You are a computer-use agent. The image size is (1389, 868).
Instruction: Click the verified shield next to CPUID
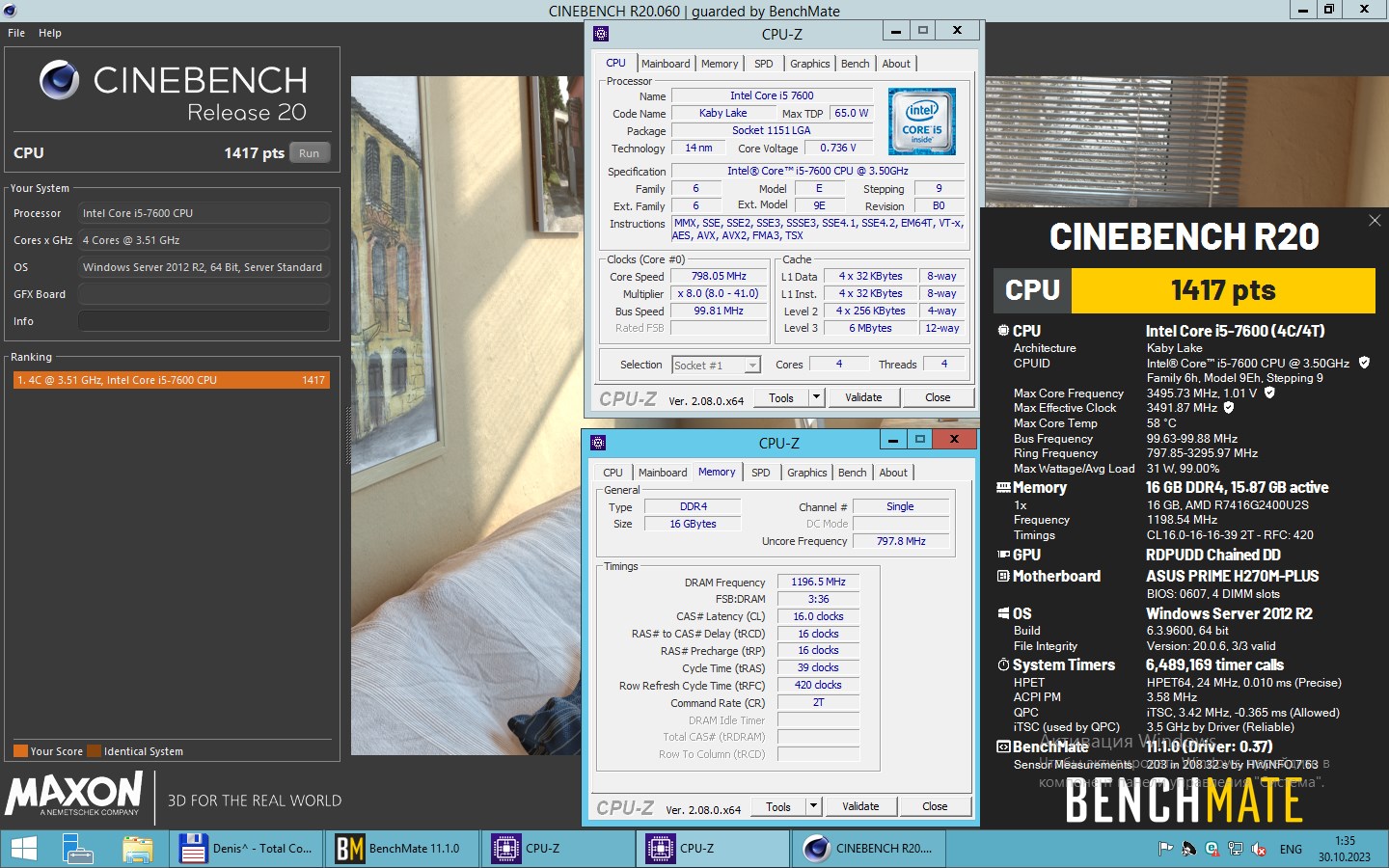1364,363
